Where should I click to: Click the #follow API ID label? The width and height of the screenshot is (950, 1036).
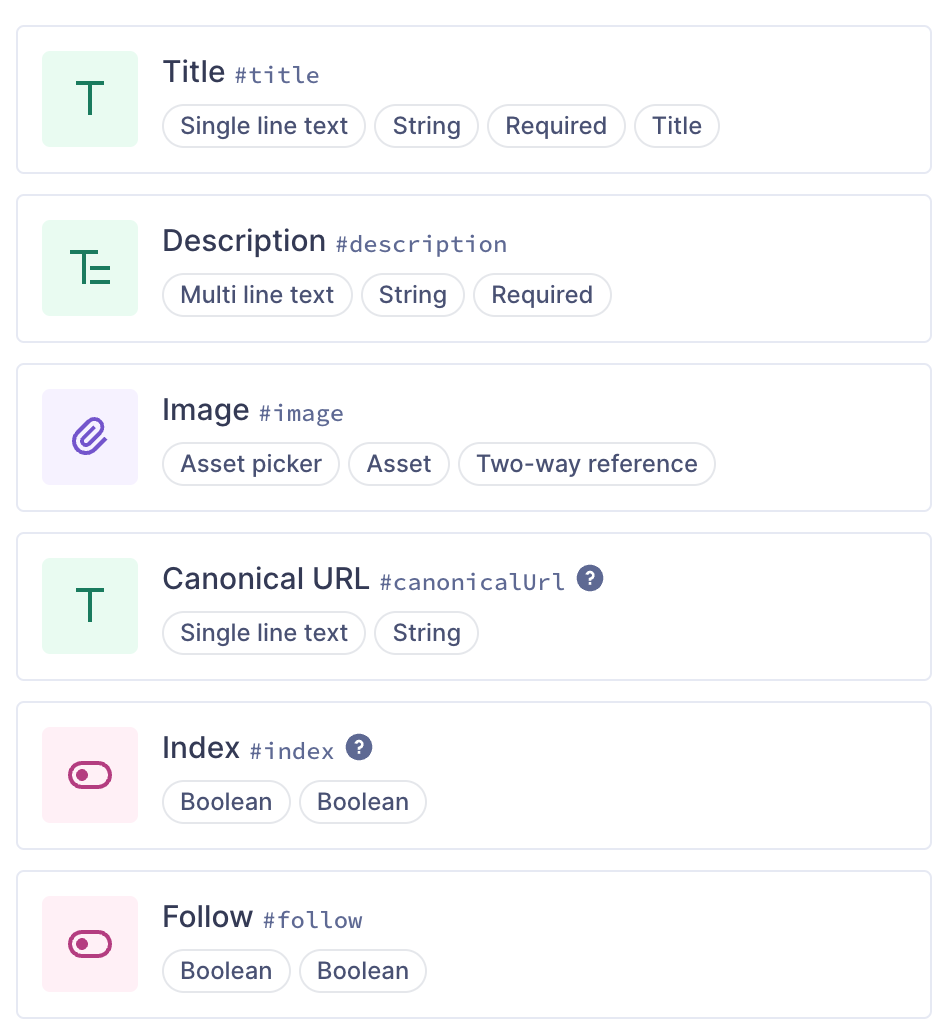point(313,920)
